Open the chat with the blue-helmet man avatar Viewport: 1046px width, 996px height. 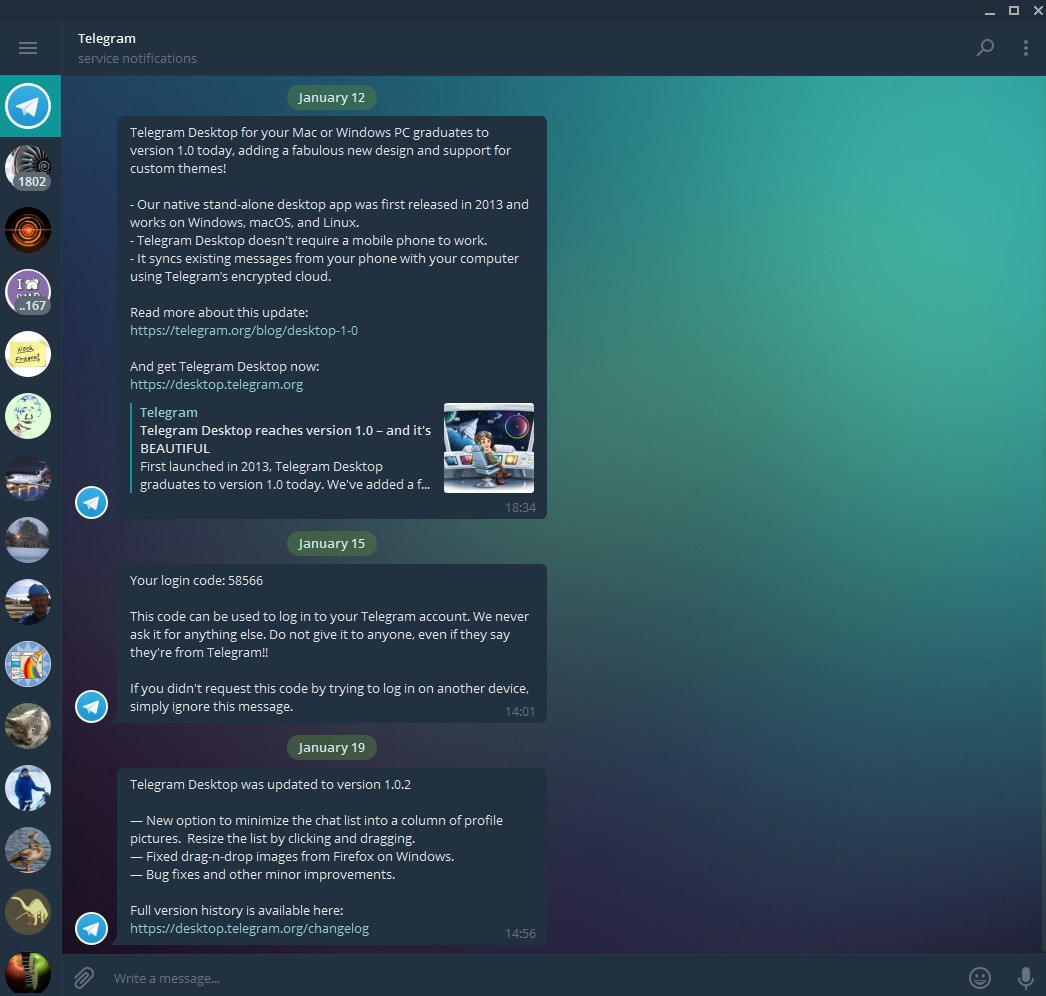point(28,602)
